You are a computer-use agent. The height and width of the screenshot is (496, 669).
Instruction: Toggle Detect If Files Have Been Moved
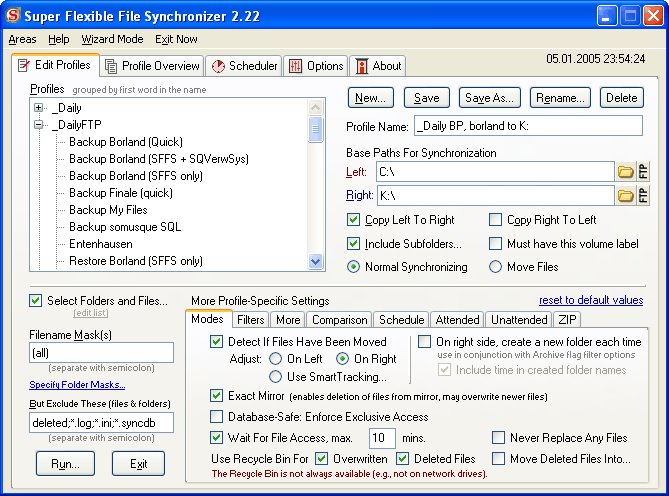(x=216, y=342)
